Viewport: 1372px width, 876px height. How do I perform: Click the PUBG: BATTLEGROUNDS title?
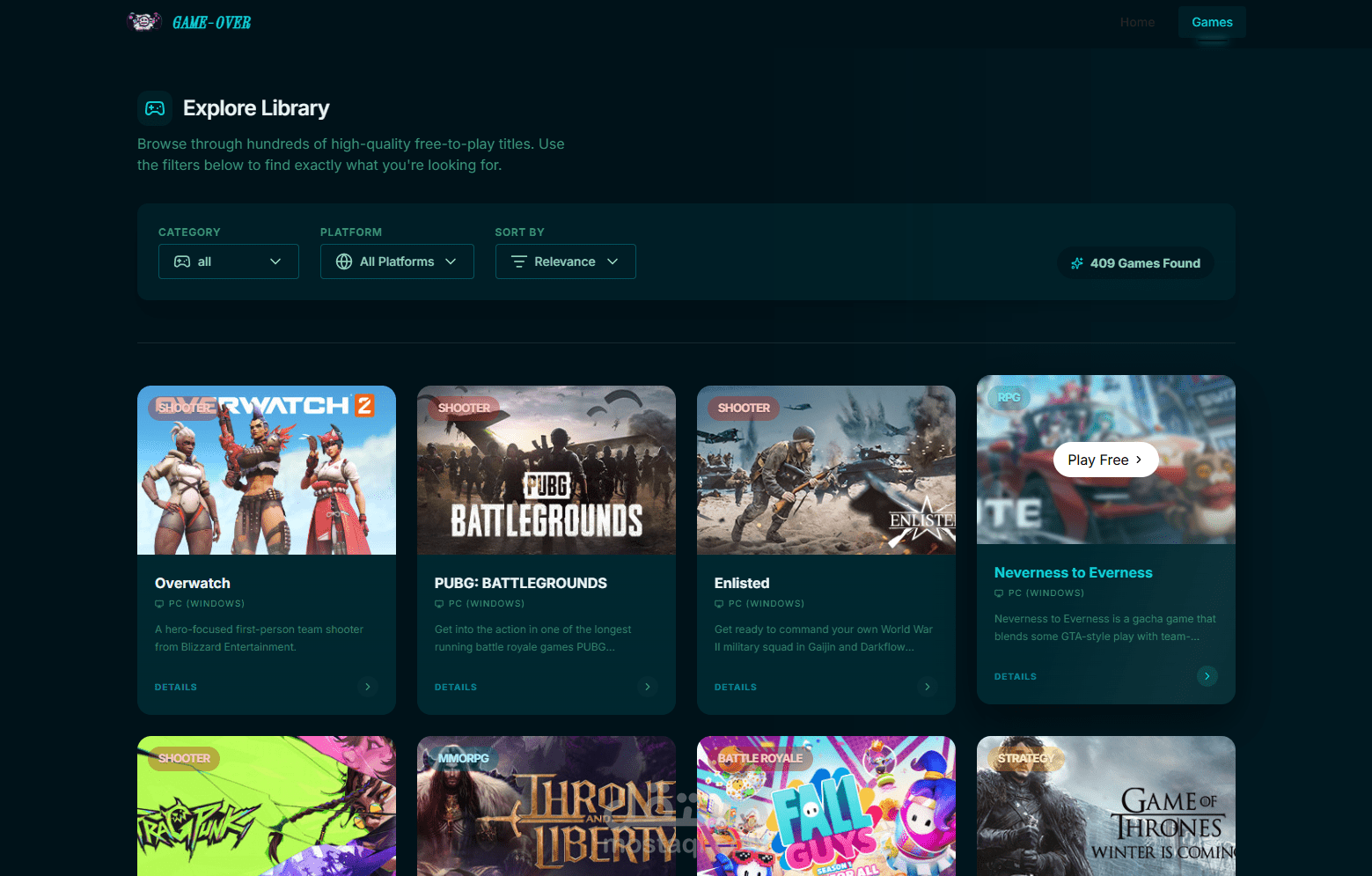pyautogui.click(x=521, y=583)
